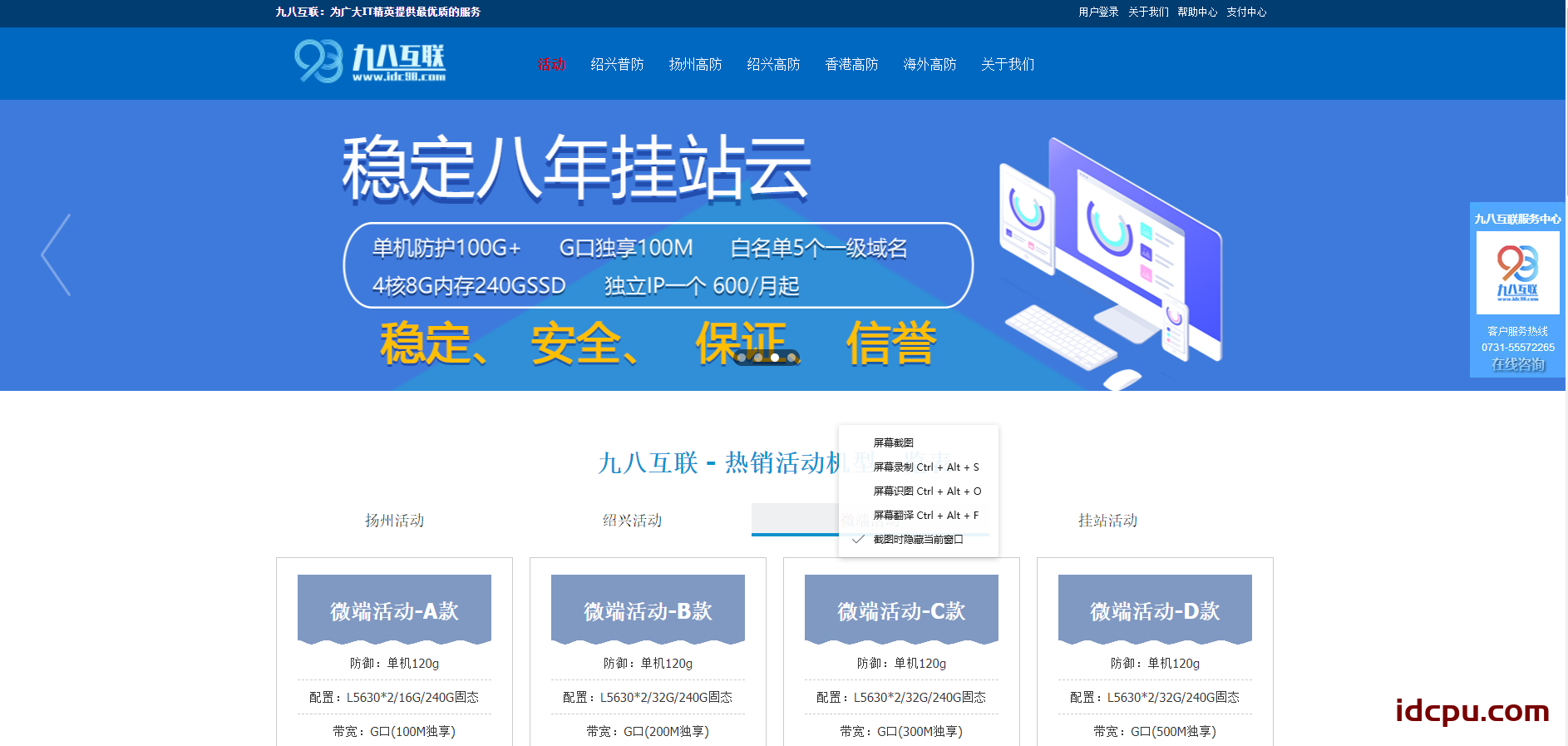Click 防御：单机120g in the A款 card
The height and width of the screenshot is (746, 1568).
point(394,663)
